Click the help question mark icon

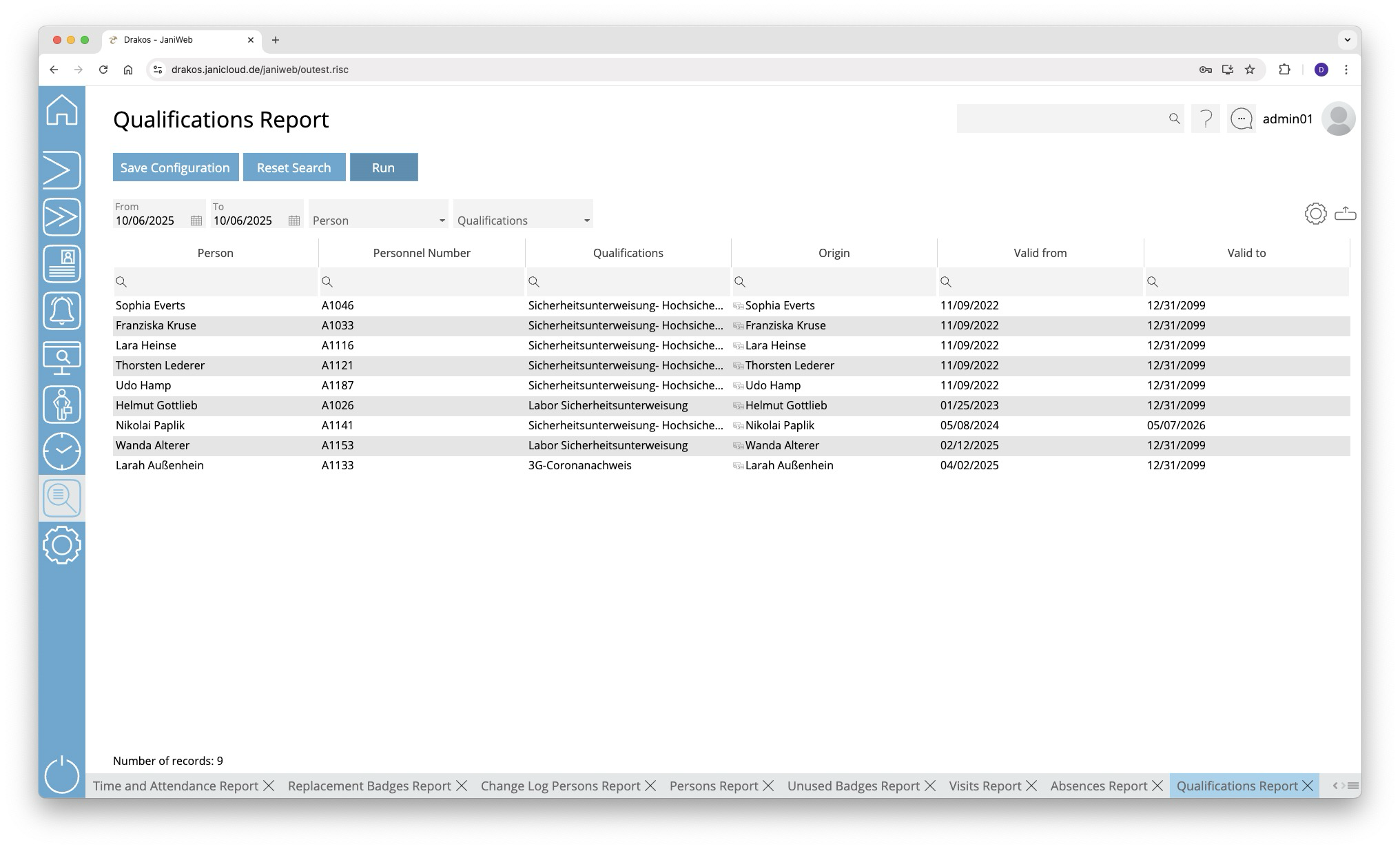pos(1206,119)
